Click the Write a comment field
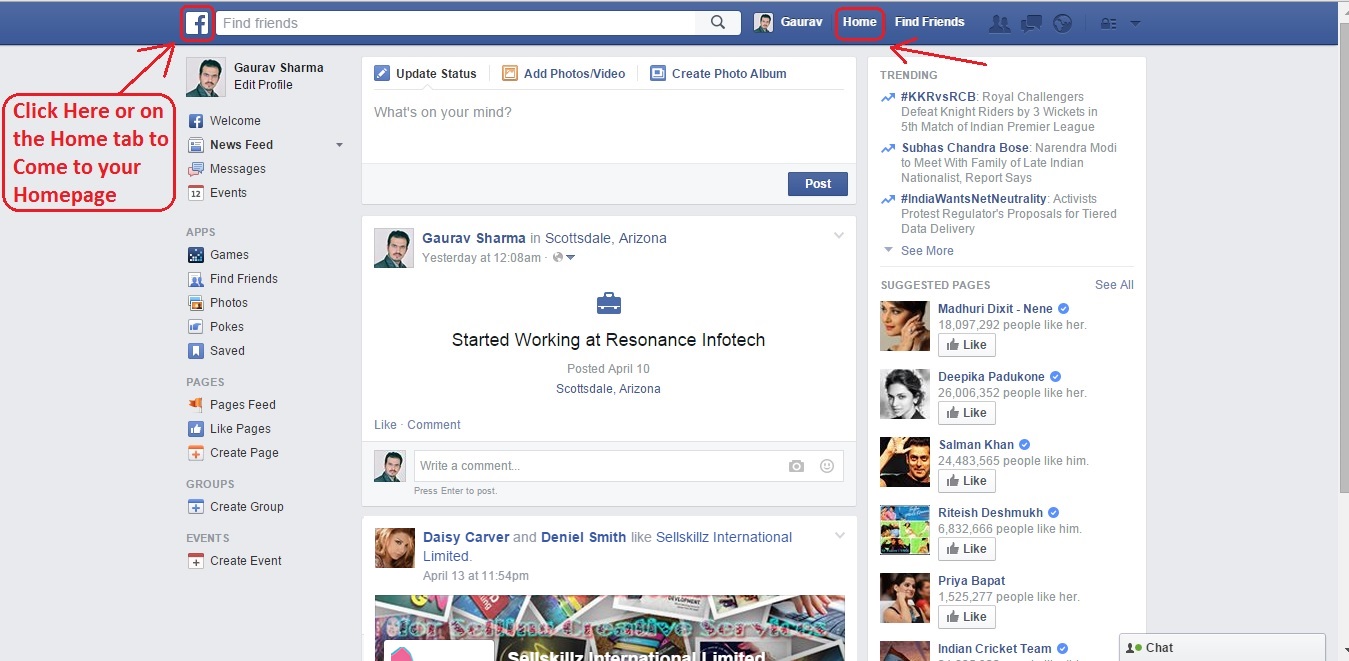 click(x=598, y=466)
